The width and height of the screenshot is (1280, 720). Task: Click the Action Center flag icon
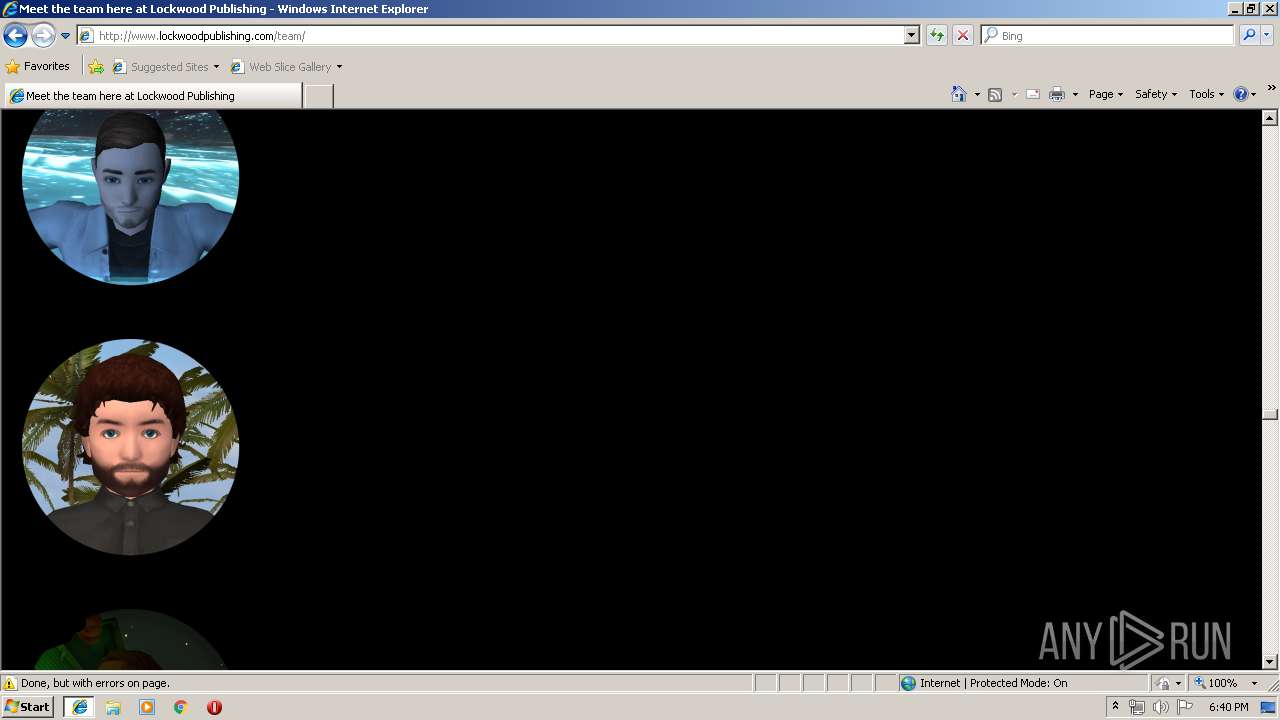point(1185,707)
